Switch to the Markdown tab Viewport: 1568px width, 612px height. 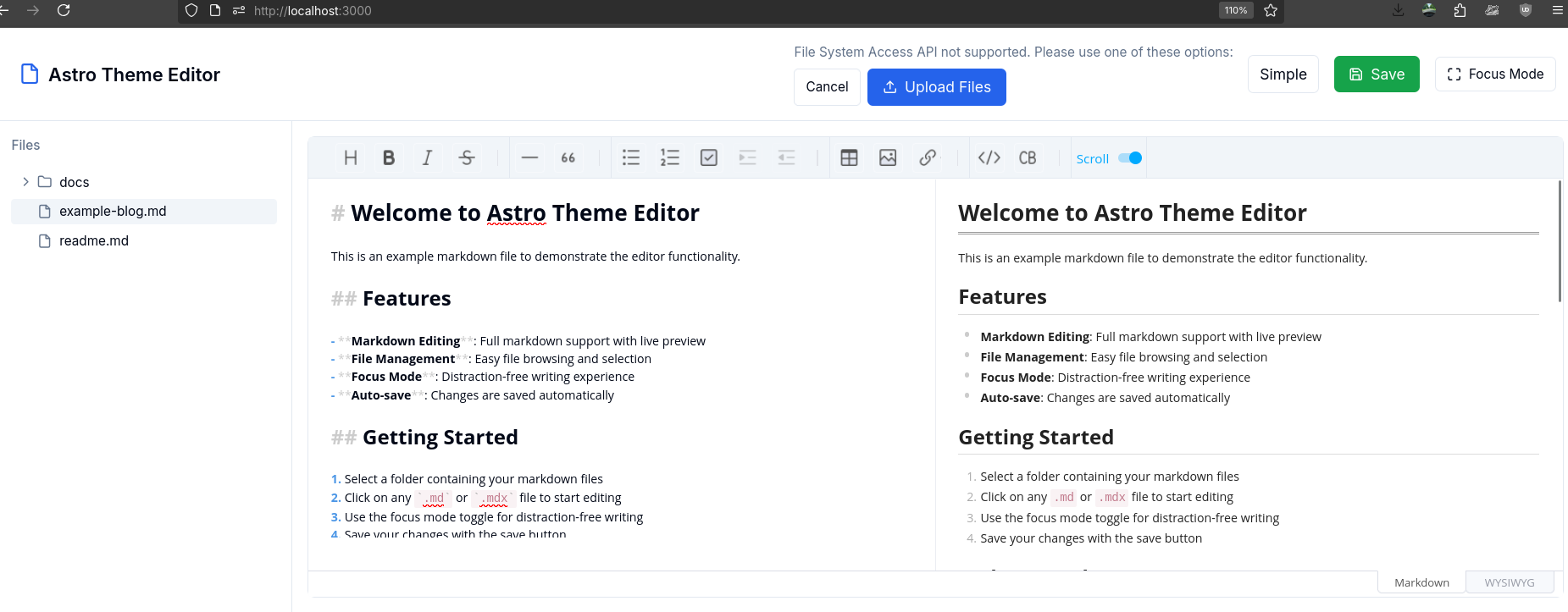[1421, 582]
